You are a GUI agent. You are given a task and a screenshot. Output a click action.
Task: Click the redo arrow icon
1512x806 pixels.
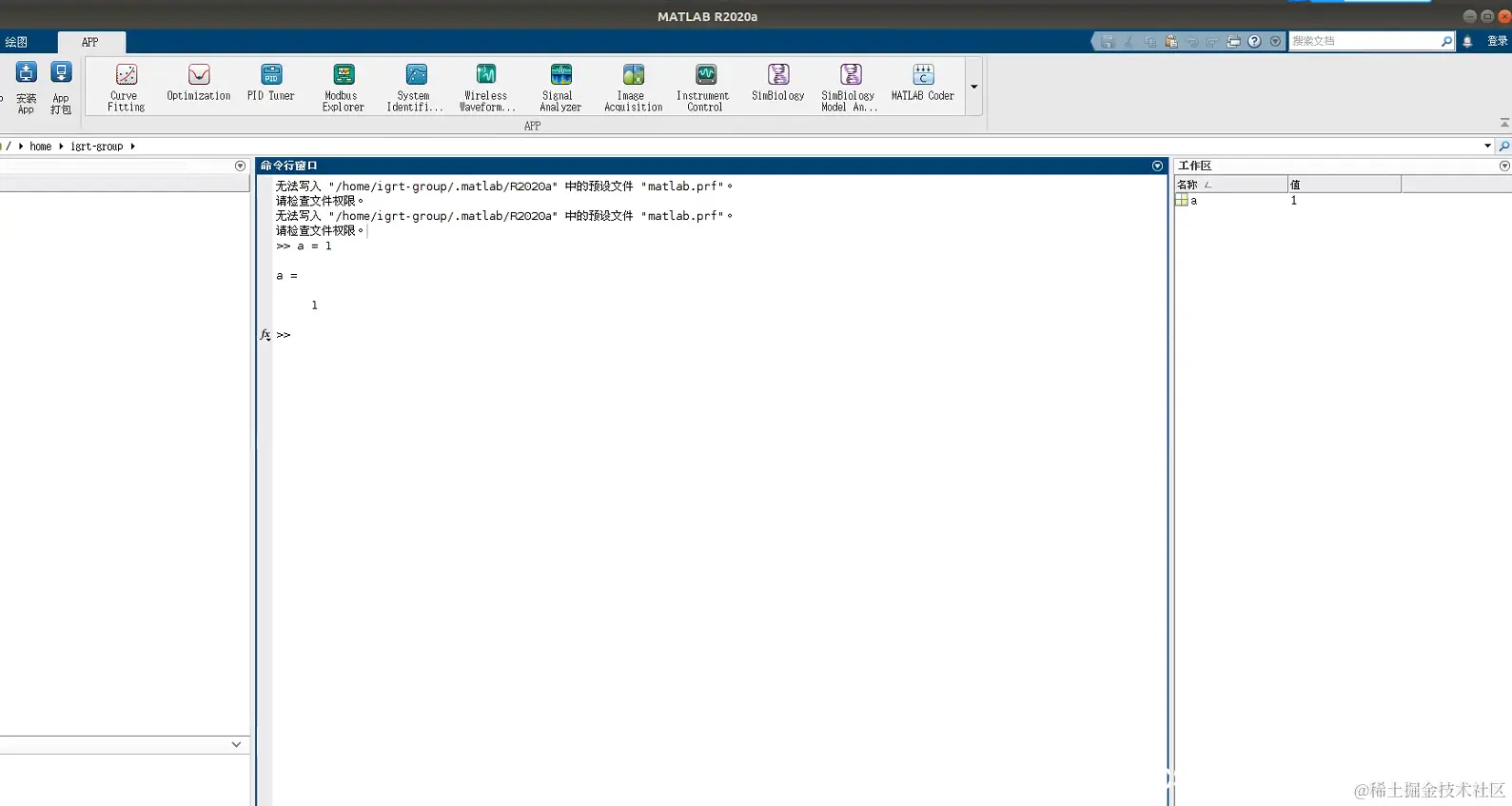coord(1212,41)
